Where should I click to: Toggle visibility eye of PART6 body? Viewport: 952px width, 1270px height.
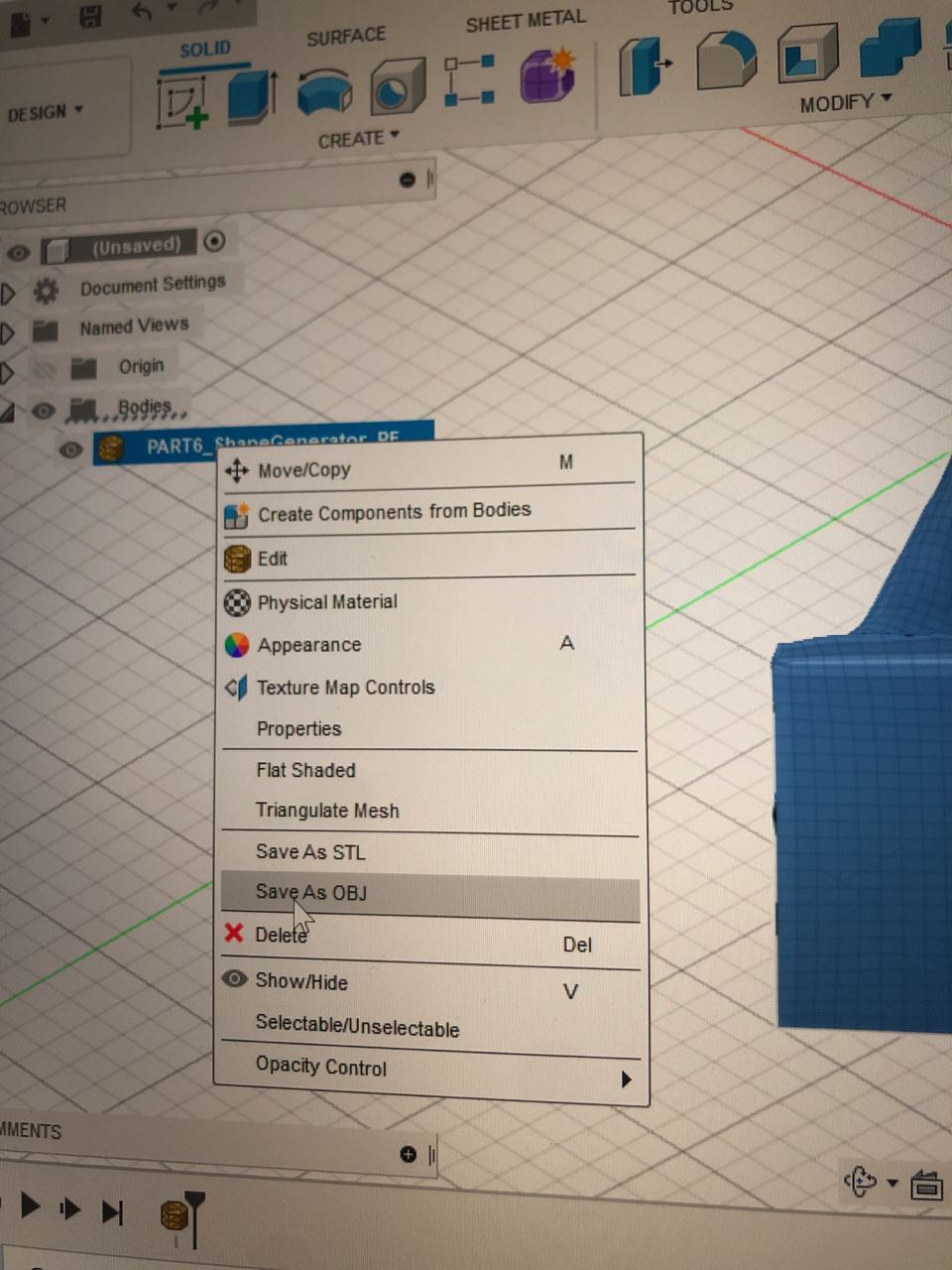[x=70, y=449]
